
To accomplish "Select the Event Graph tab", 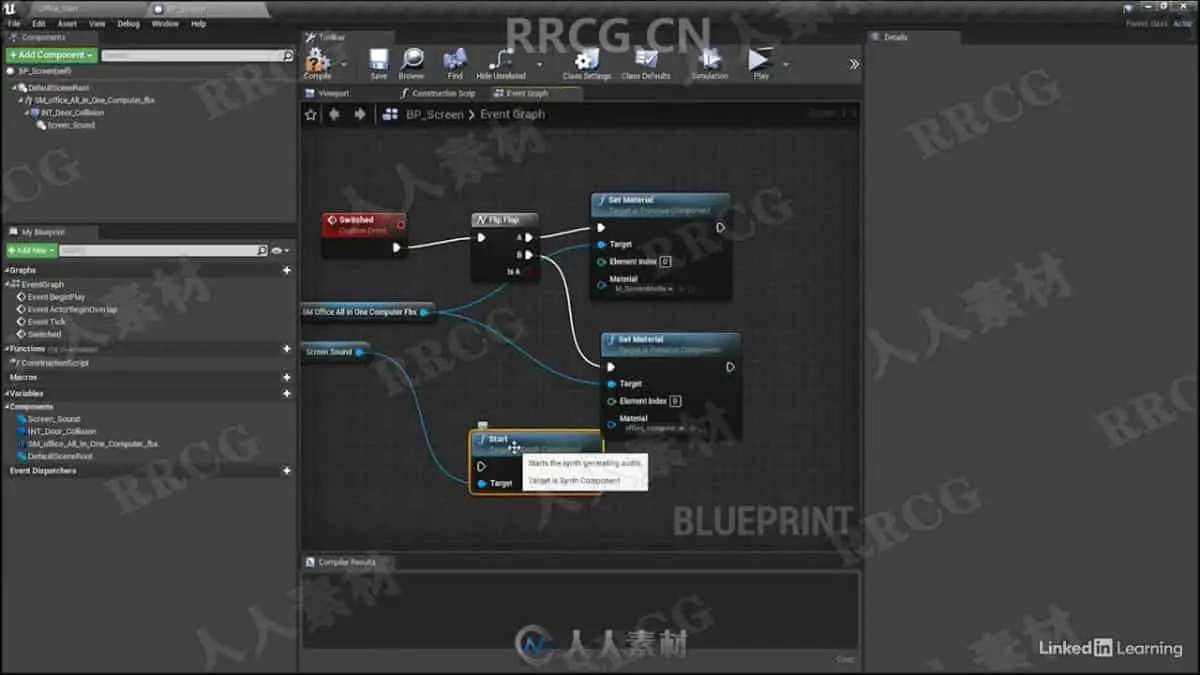I will pos(527,93).
